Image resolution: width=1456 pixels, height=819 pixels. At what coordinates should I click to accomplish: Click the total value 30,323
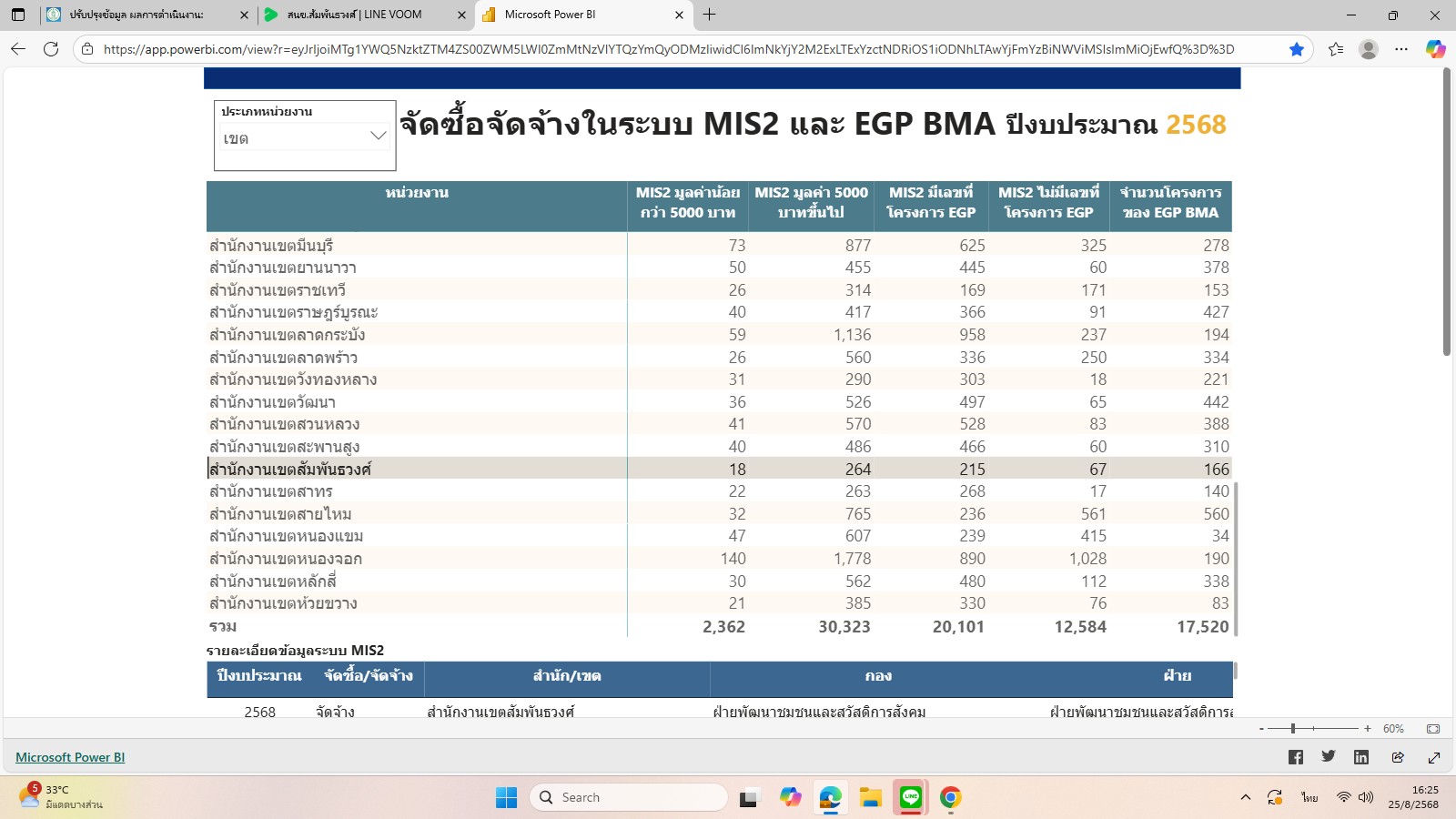click(844, 627)
